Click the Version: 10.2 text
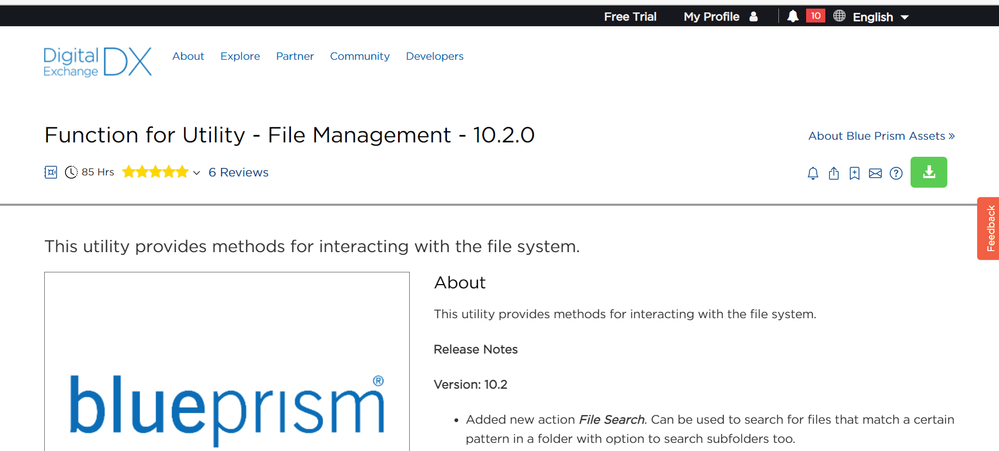 coord(471,385)
